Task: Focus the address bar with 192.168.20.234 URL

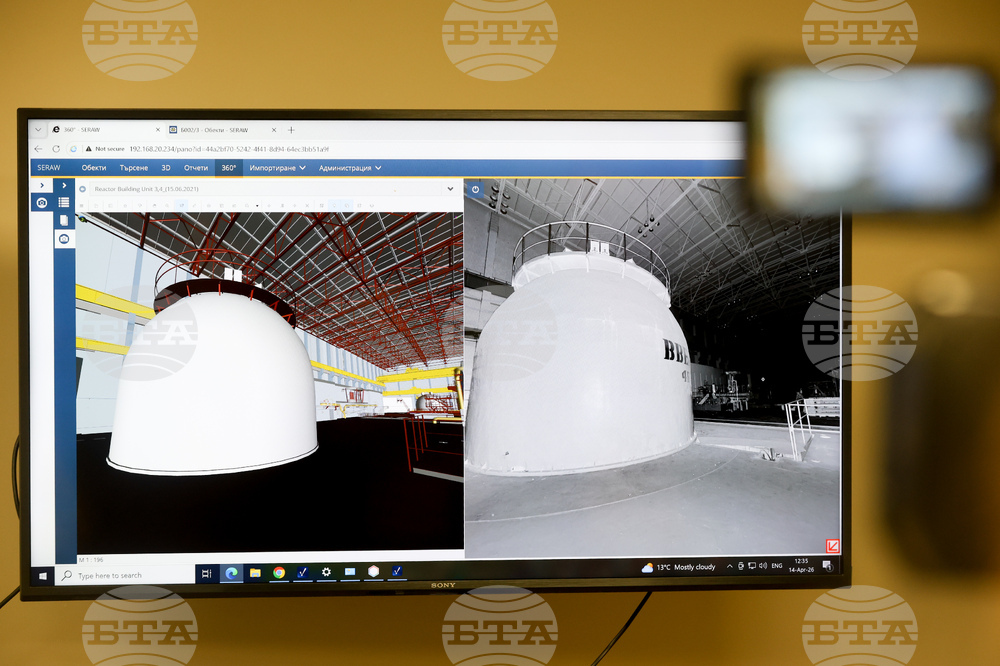Action: click(230, 149)
